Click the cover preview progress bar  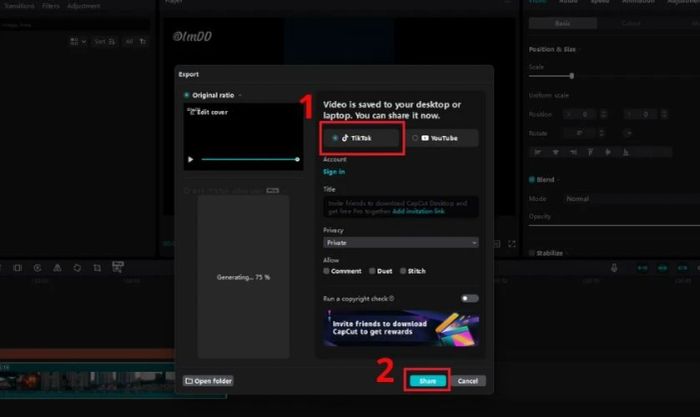point(250,159)
